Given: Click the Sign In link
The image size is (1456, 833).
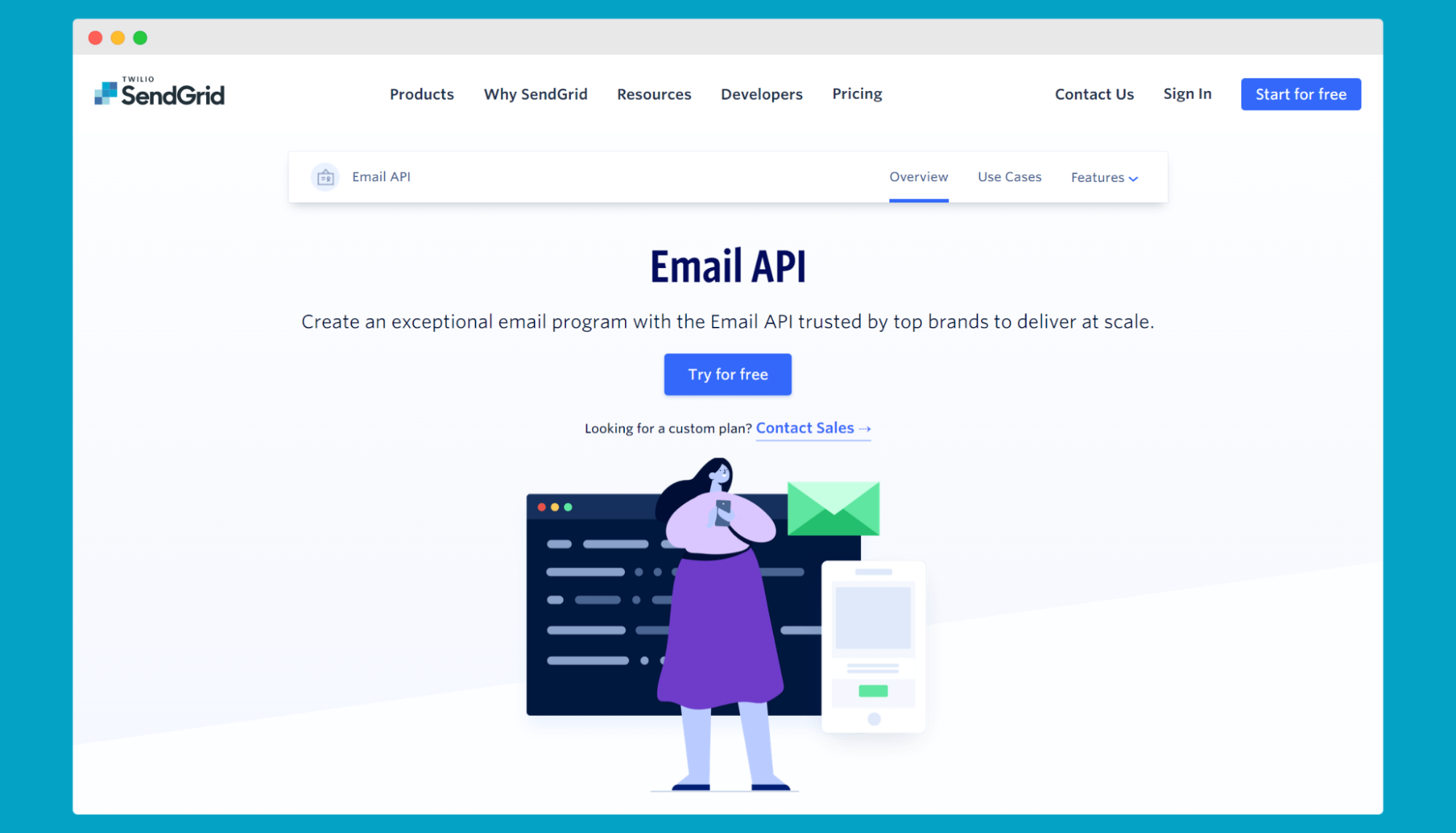Looking at the screenshot, I should (x=1187, y=94).
